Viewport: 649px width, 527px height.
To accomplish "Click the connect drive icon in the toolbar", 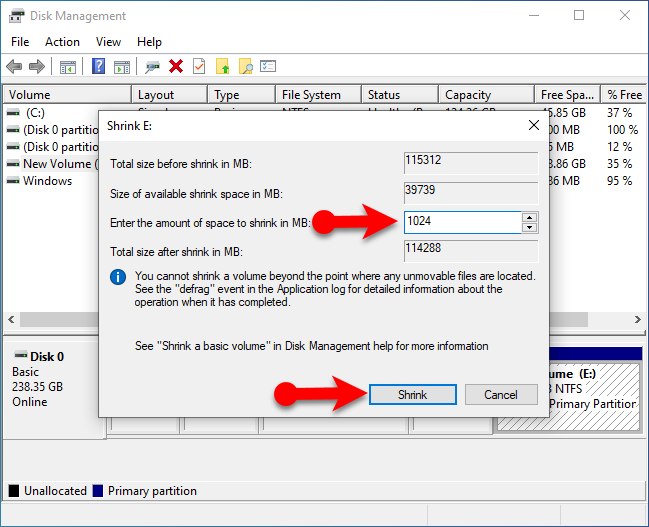I will point(152,67).
